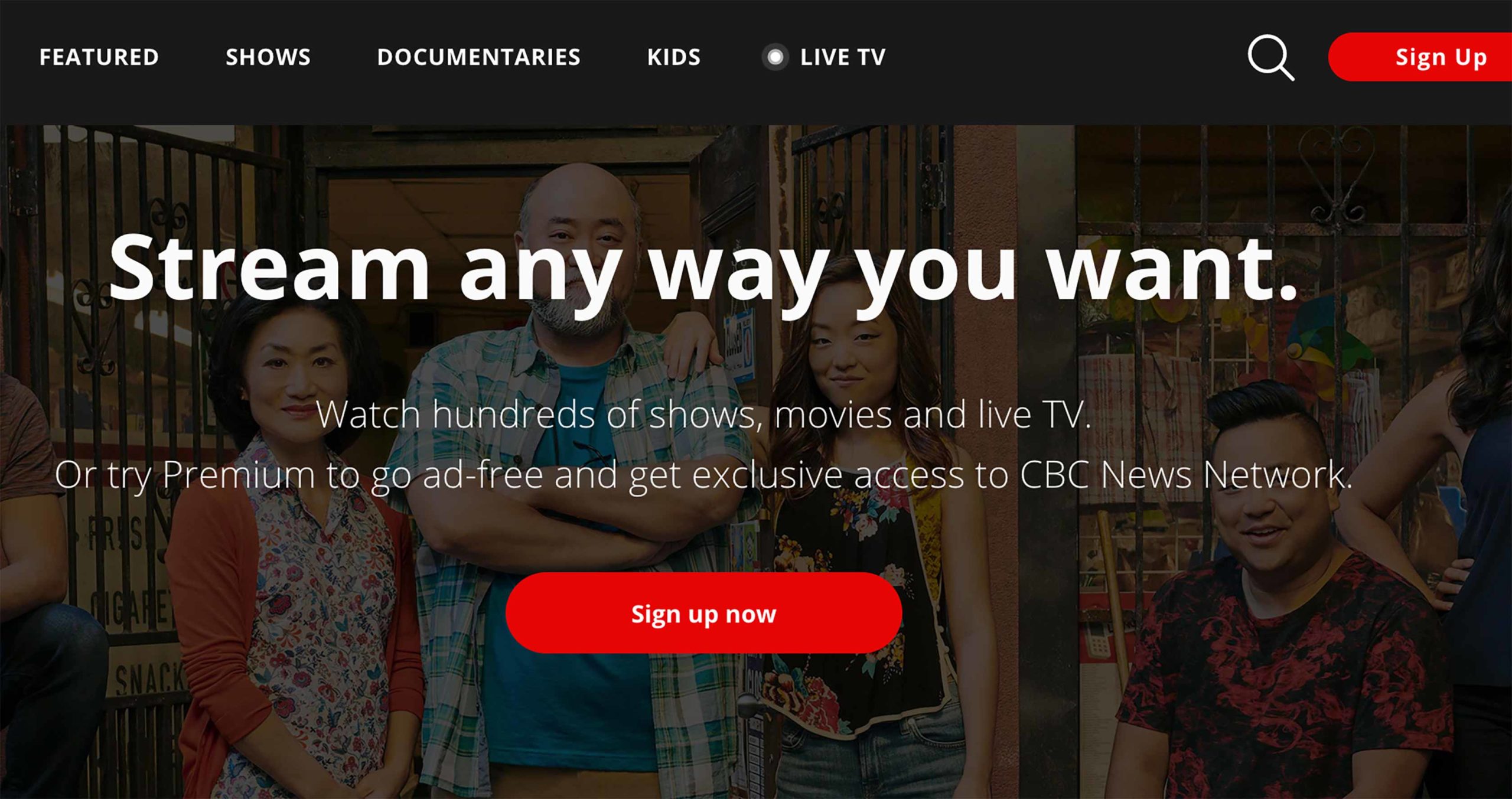Click the live broadcast dot icon
This screenshot has height=799, width=1512.
point(775,57)
